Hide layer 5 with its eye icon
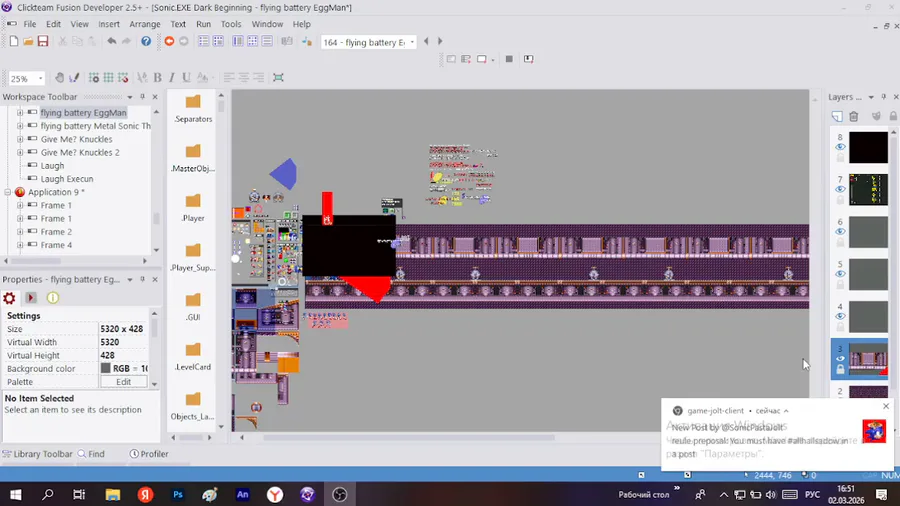900x506 pixels. coord(840,274)
